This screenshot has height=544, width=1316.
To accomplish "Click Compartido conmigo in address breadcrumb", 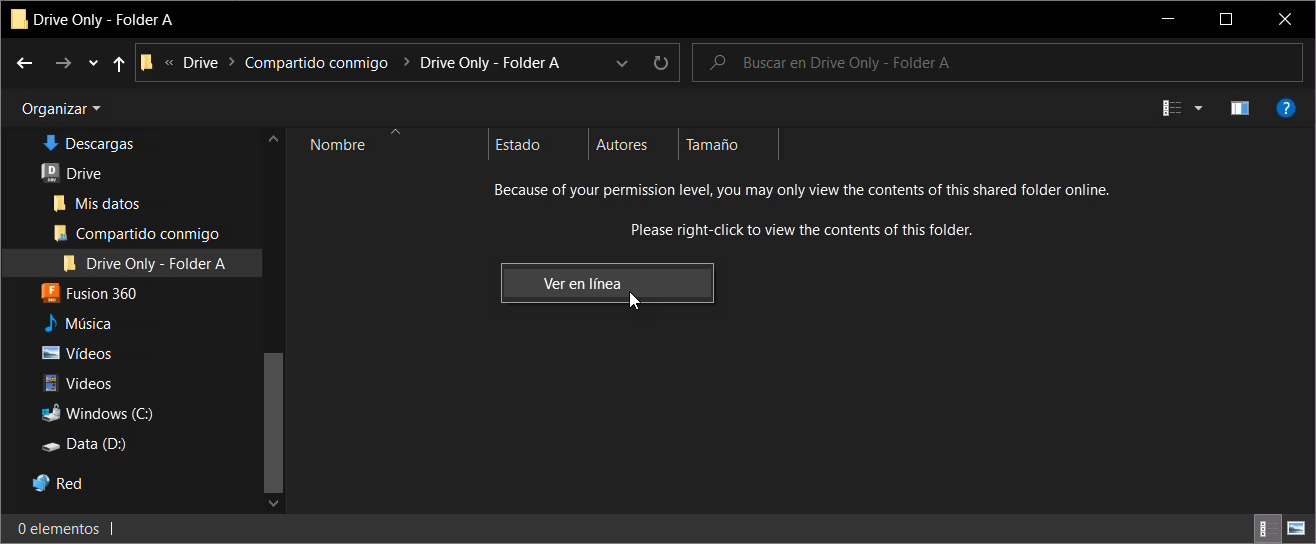I will (316, 62).
